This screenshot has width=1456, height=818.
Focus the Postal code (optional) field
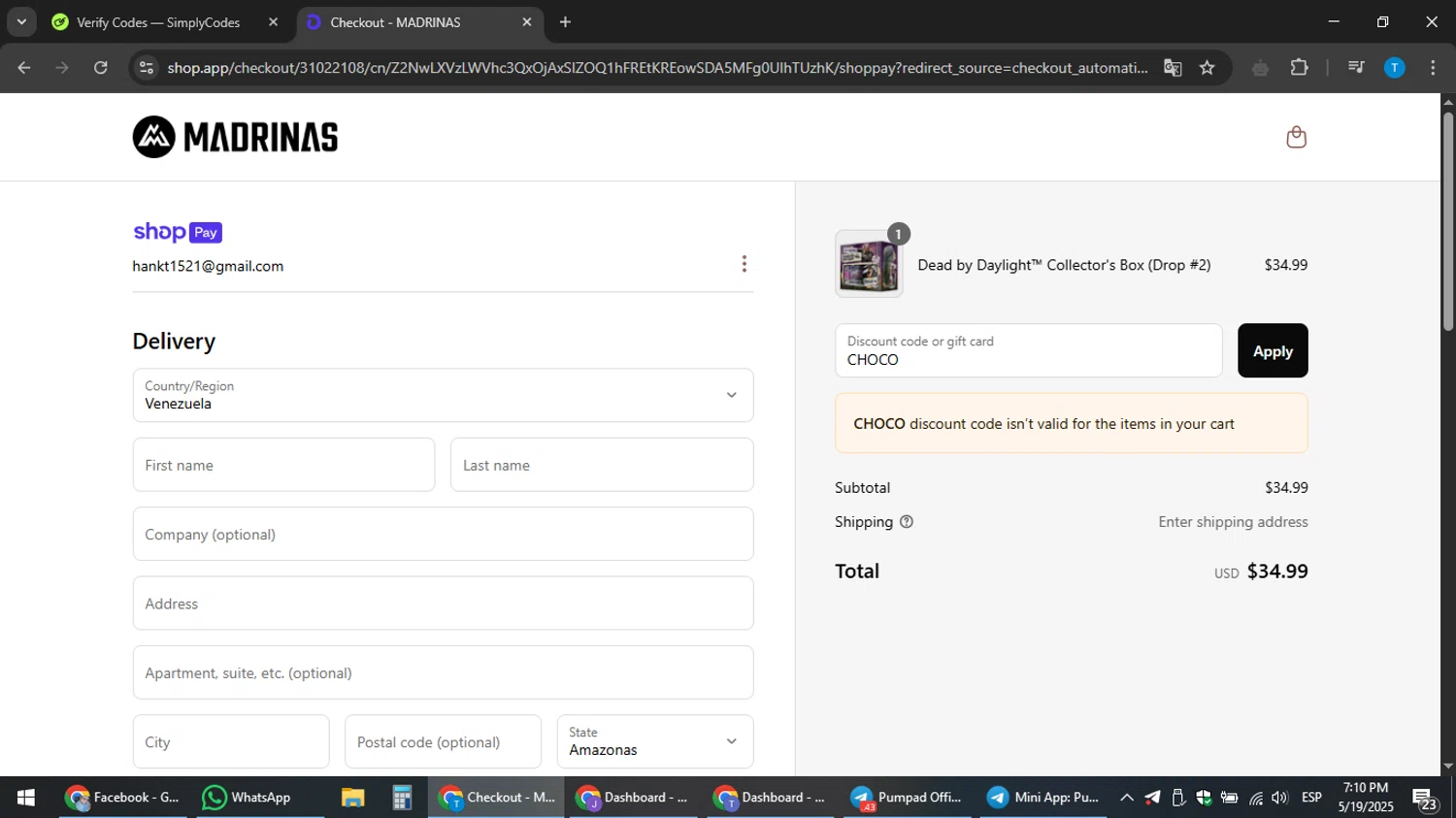tap(443, 741)
